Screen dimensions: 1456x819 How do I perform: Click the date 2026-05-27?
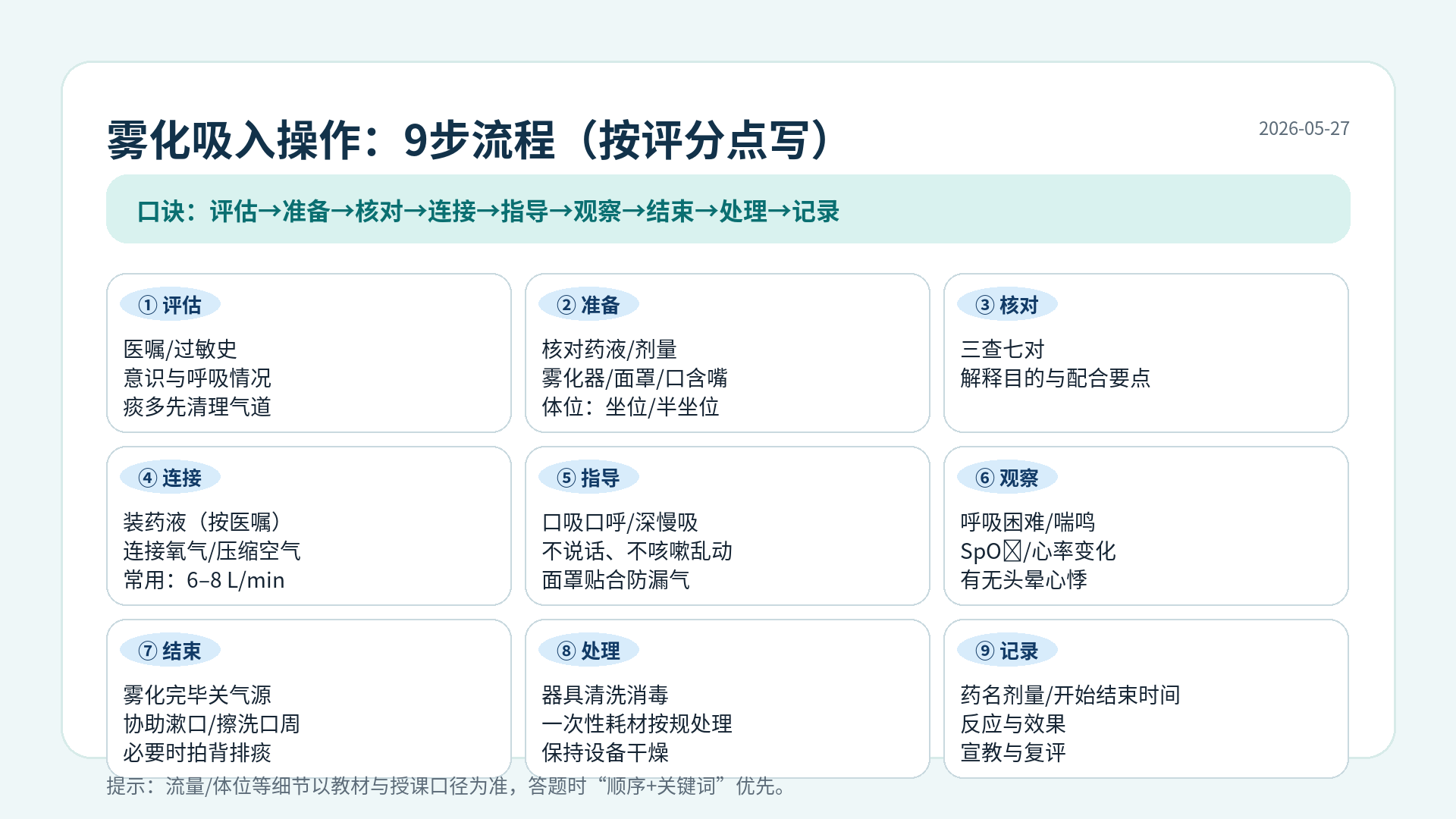click(x=1304, y=128)
